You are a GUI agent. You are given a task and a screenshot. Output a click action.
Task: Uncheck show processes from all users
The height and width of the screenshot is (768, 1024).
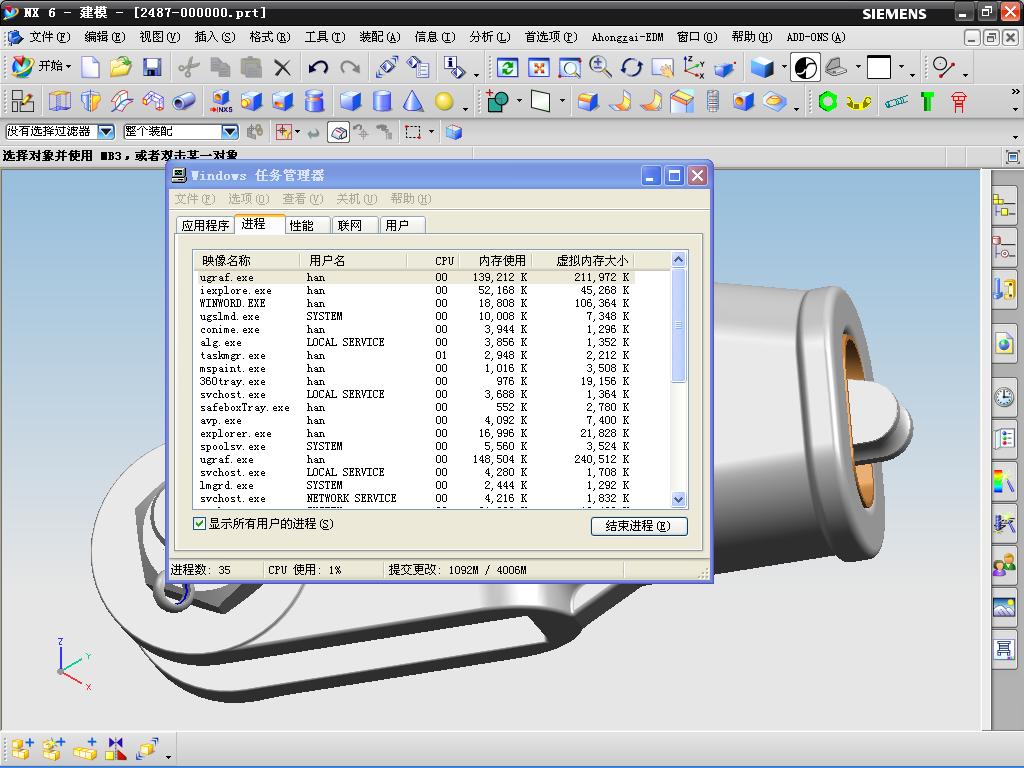point(200,524)
